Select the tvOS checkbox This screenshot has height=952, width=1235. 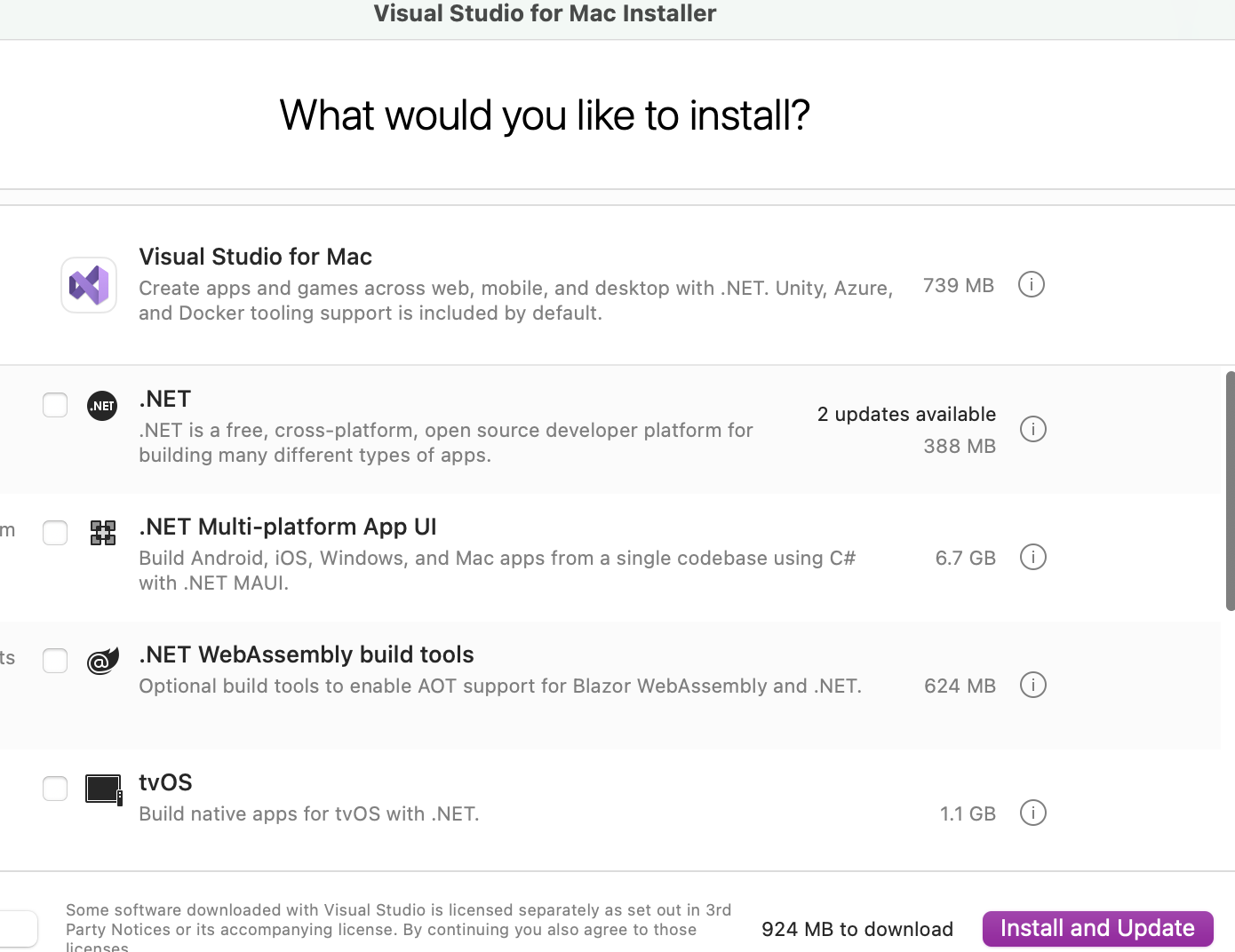coord(55,789)
